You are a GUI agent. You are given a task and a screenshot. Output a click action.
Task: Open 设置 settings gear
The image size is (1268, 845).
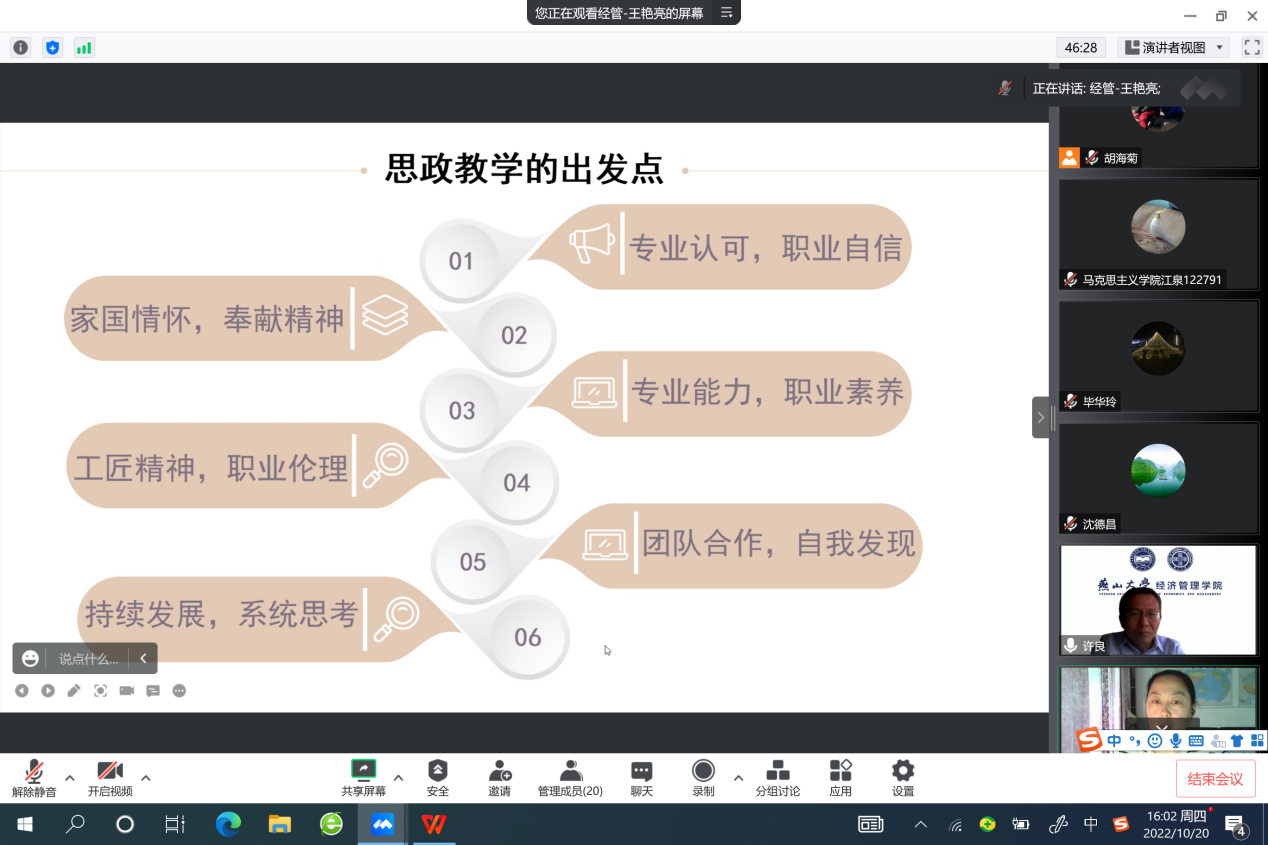[902, 777]
